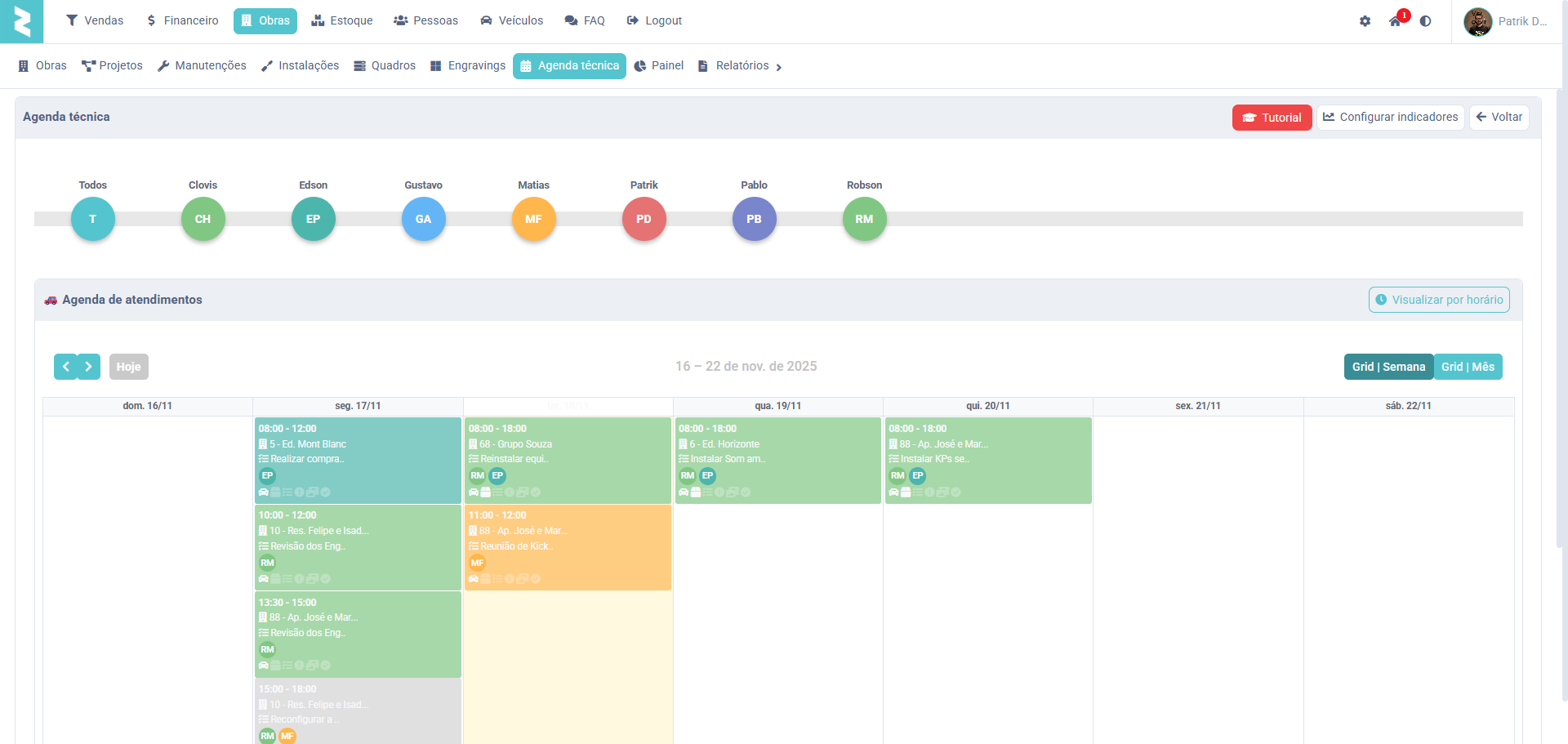Click the app logo in top-left corner
The width and height of the screenshot is (1568, 744).
coord(21,21)
